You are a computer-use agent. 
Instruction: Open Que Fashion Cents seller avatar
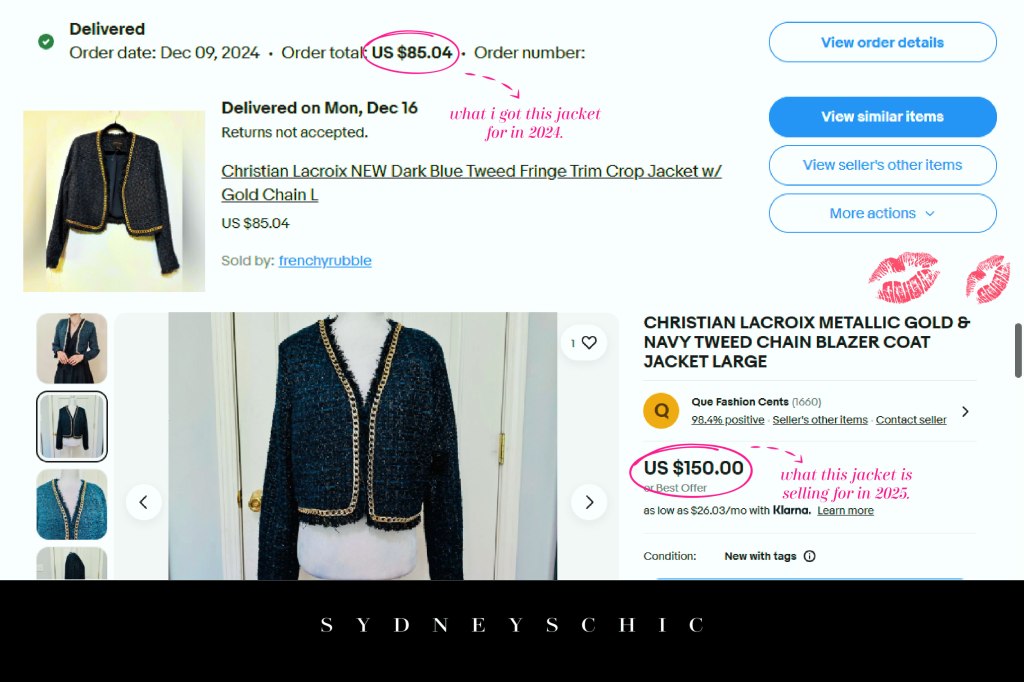[661, 411]
